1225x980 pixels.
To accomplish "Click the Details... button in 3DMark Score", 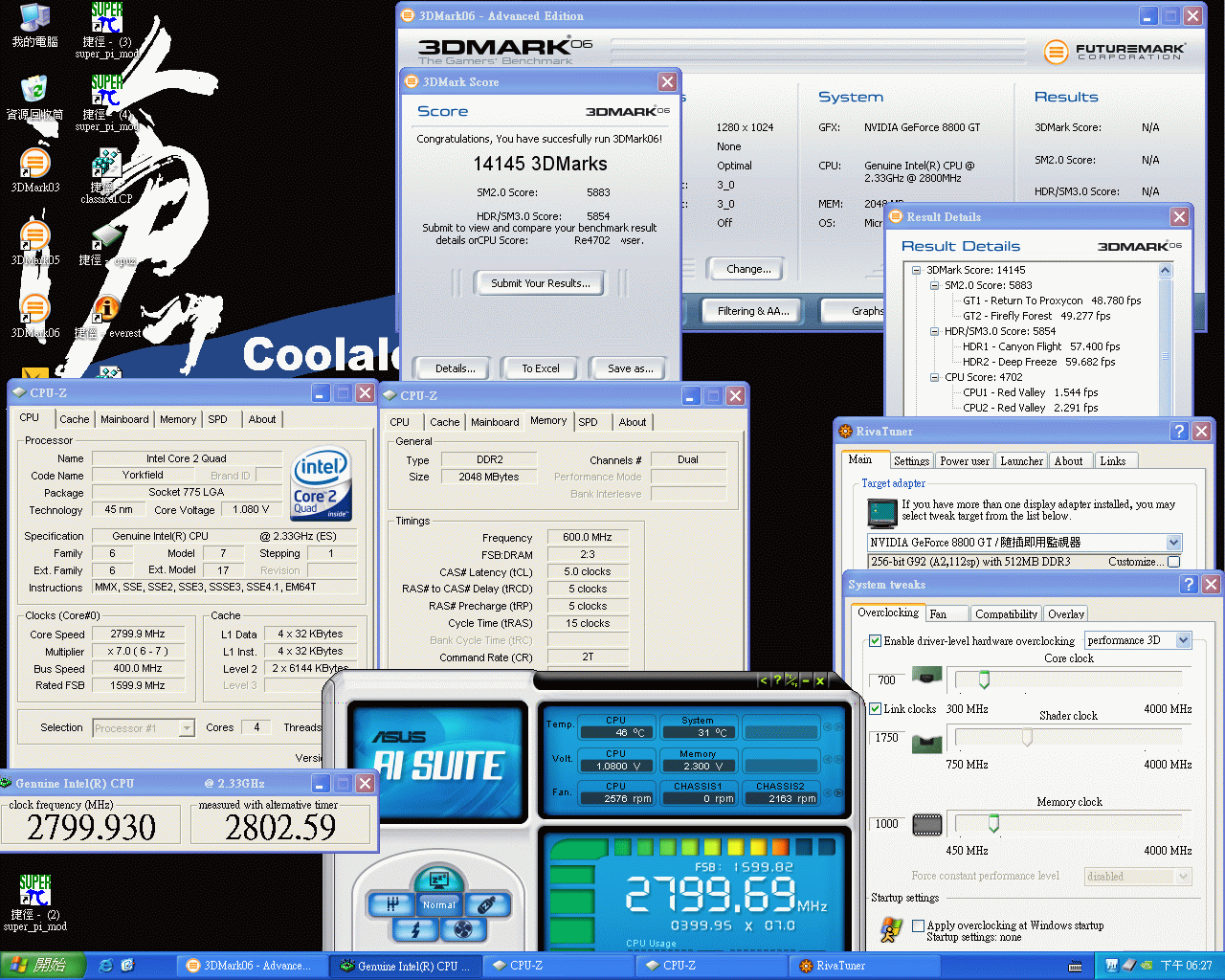I will (x=455, y=368).
